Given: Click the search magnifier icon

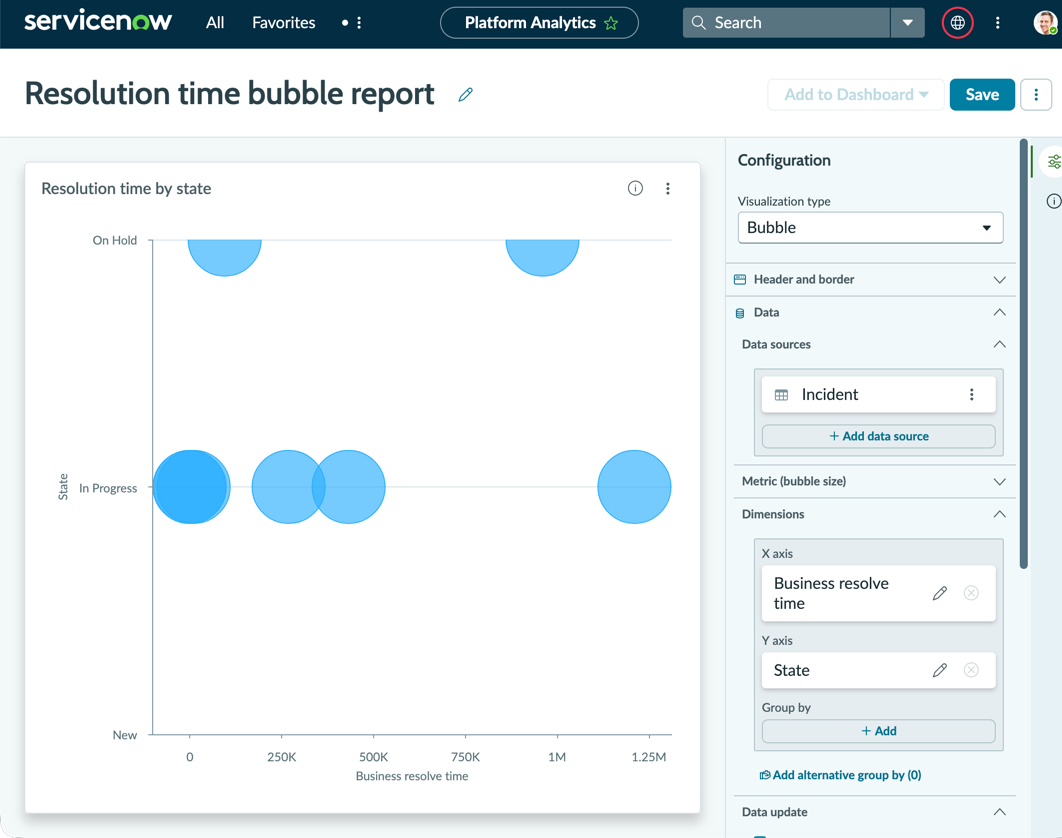Looking at the screenshot, I should coord(698,22).
